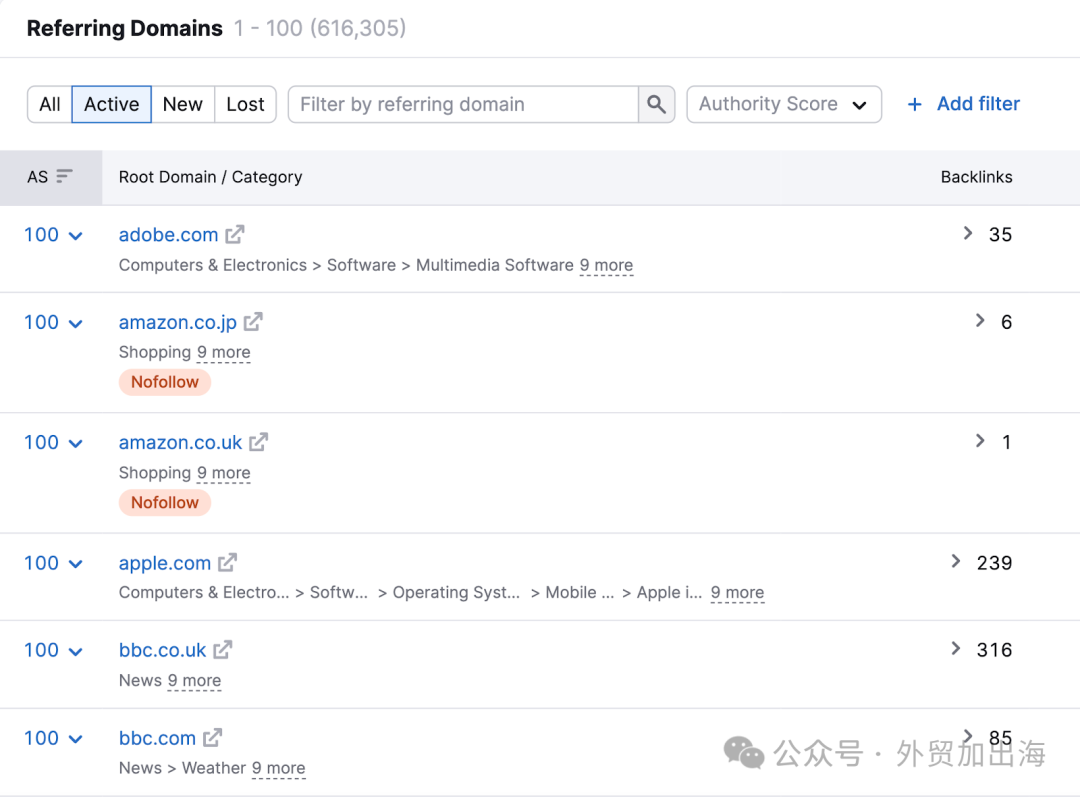Expand AS 100 chevron for bbc.com
Screen dimensions: 1080x797
(76, 738)
